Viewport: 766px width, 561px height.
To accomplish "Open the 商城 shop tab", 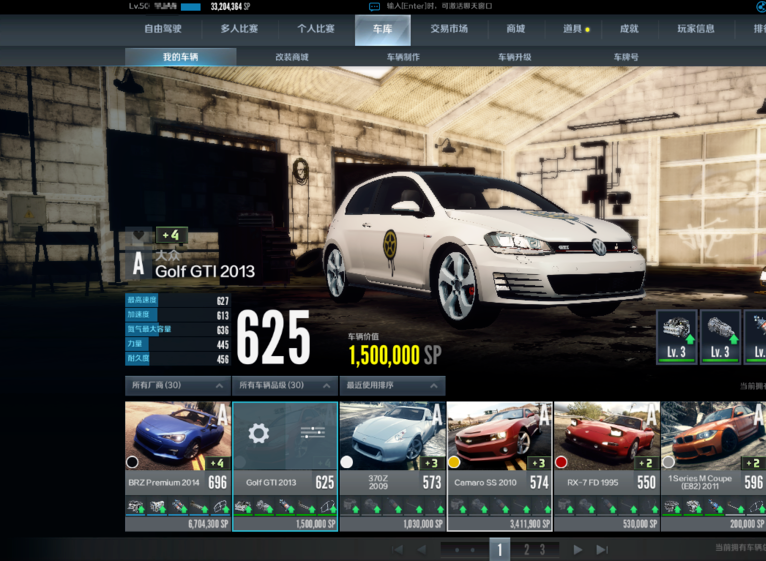I will (515, 29).
